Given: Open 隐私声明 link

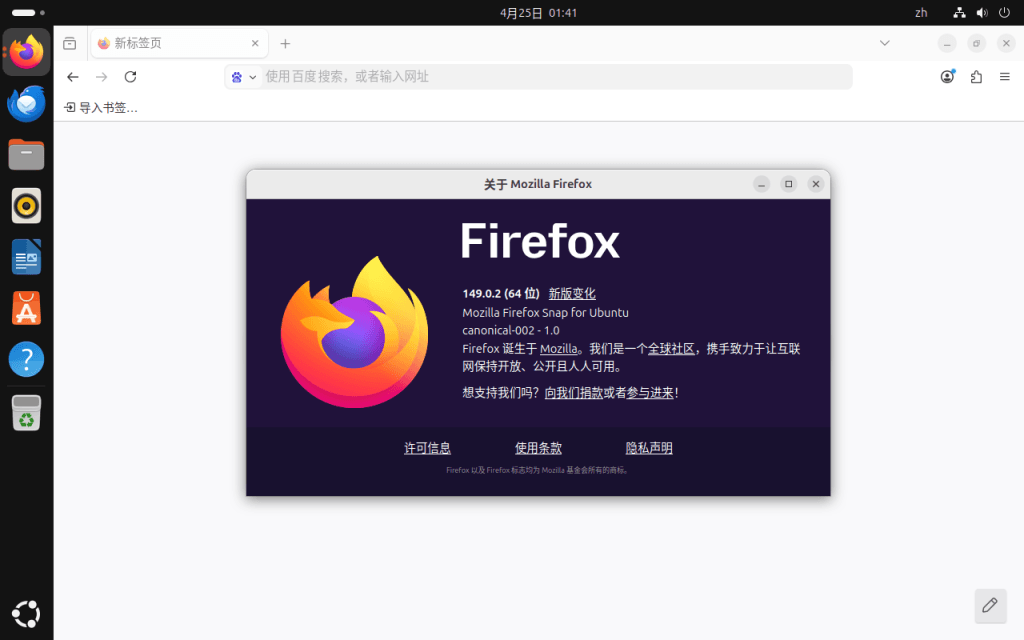Looking at the screenshot, I should [x=649, y=448].
